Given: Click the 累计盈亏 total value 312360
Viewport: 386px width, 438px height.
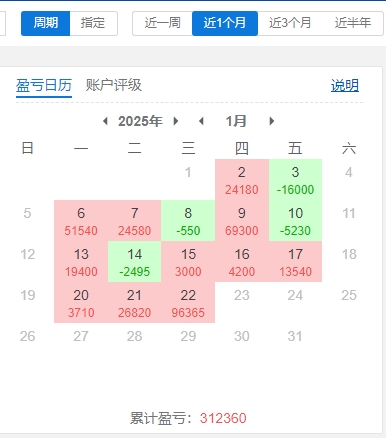Looking at the screenshot, I should (223, 418).
